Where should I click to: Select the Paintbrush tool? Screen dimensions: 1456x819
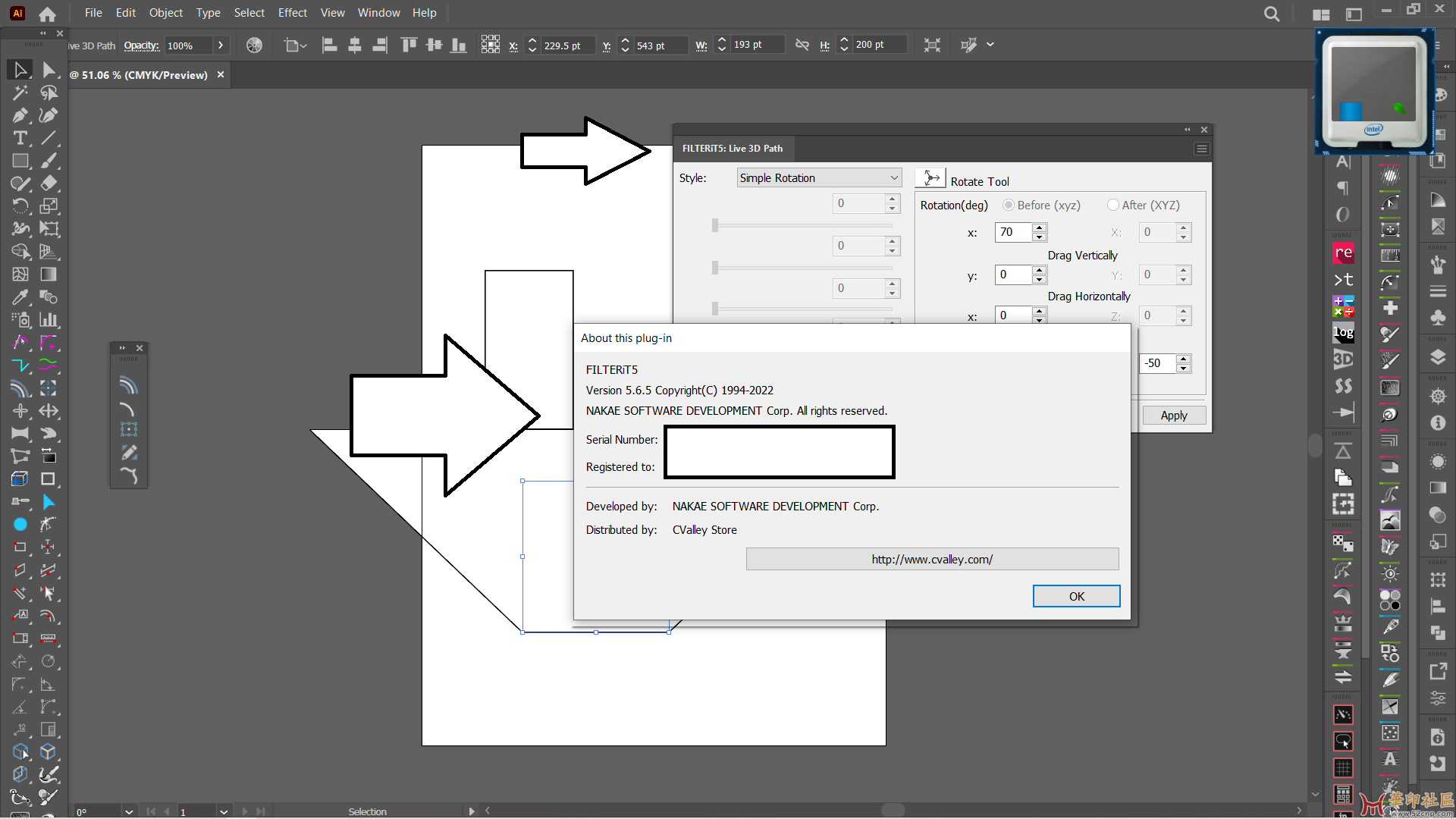click(49, 161)
